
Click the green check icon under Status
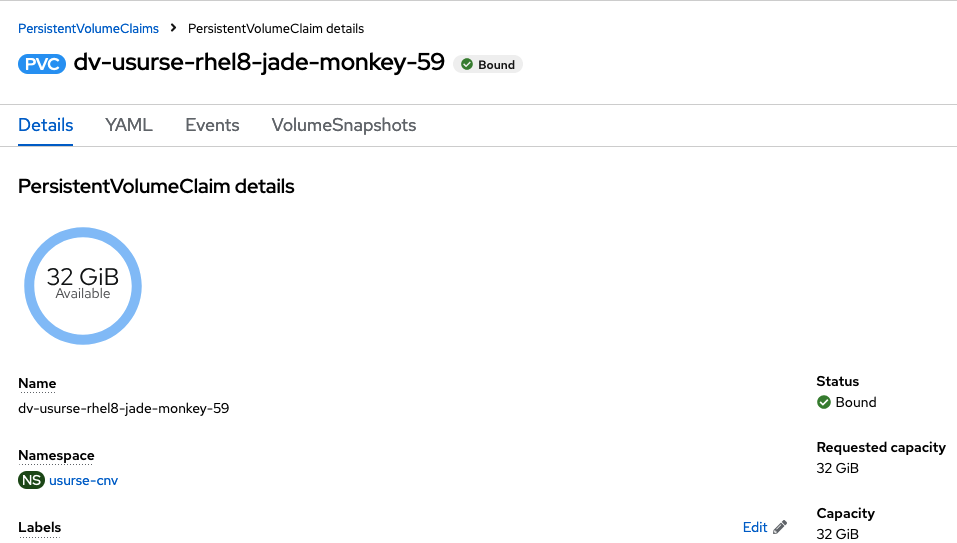pos(824,402)
